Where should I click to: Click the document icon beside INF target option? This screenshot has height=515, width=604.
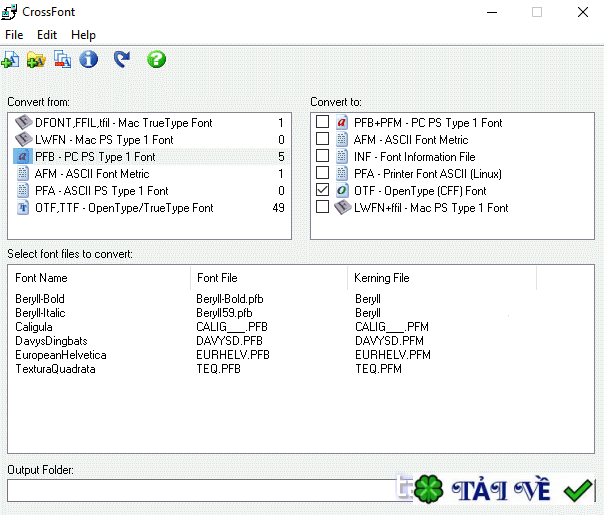342,156
